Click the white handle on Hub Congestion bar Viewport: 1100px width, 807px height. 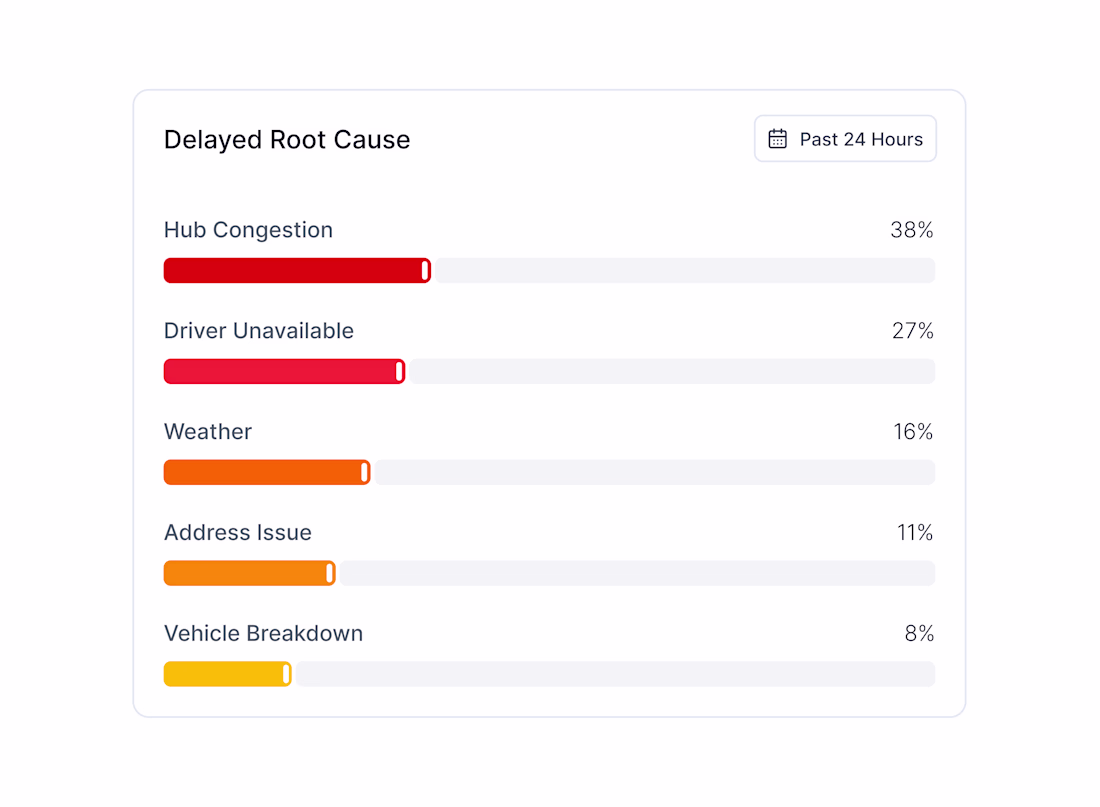pos(425,271)
